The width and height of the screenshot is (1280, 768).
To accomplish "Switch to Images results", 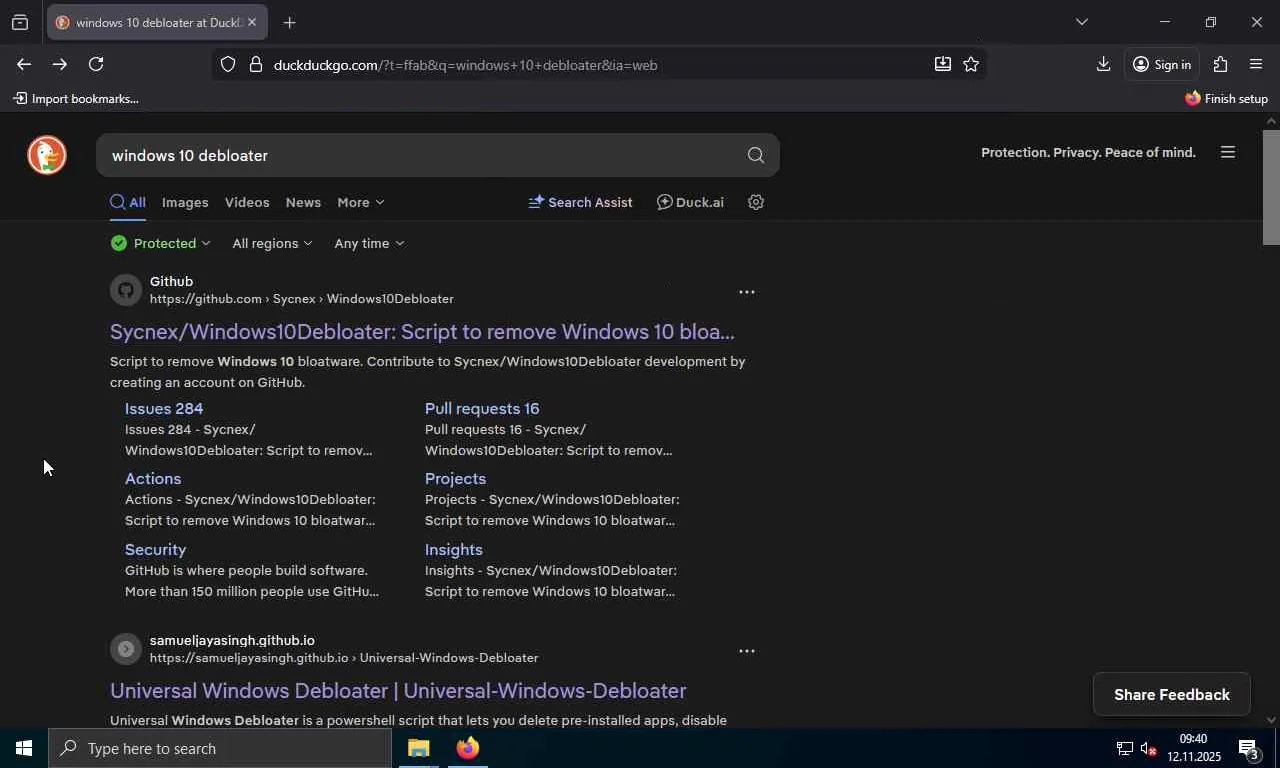I will (x=185, y=202).
